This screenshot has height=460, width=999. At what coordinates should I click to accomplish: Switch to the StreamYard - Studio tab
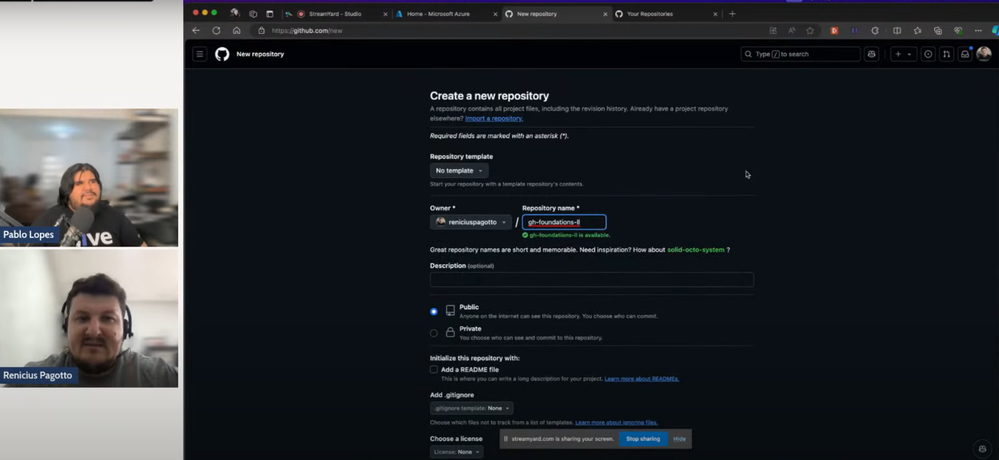pos(334,13)
